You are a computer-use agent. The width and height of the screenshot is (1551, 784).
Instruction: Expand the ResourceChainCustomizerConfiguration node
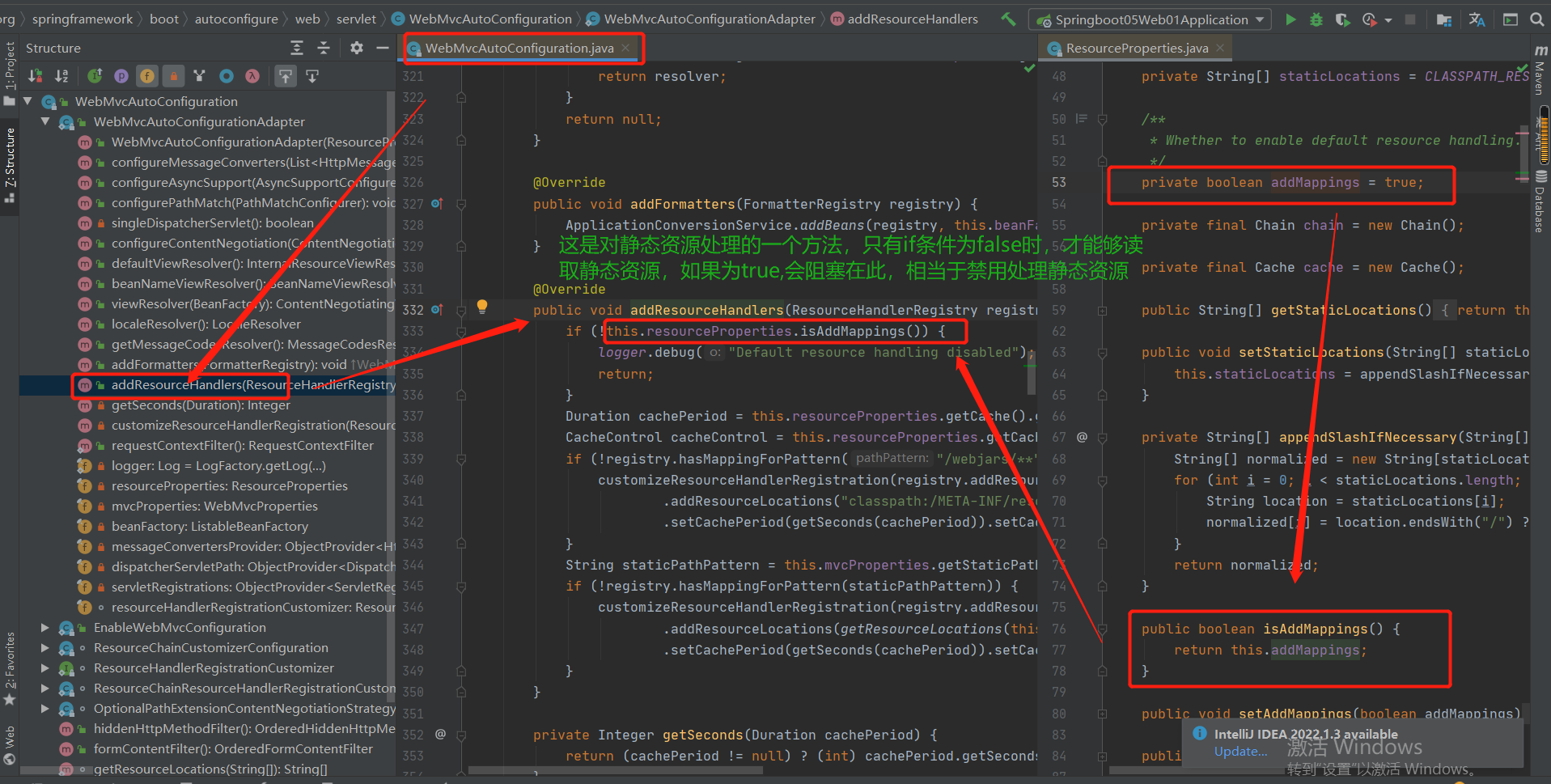point(45,647)
